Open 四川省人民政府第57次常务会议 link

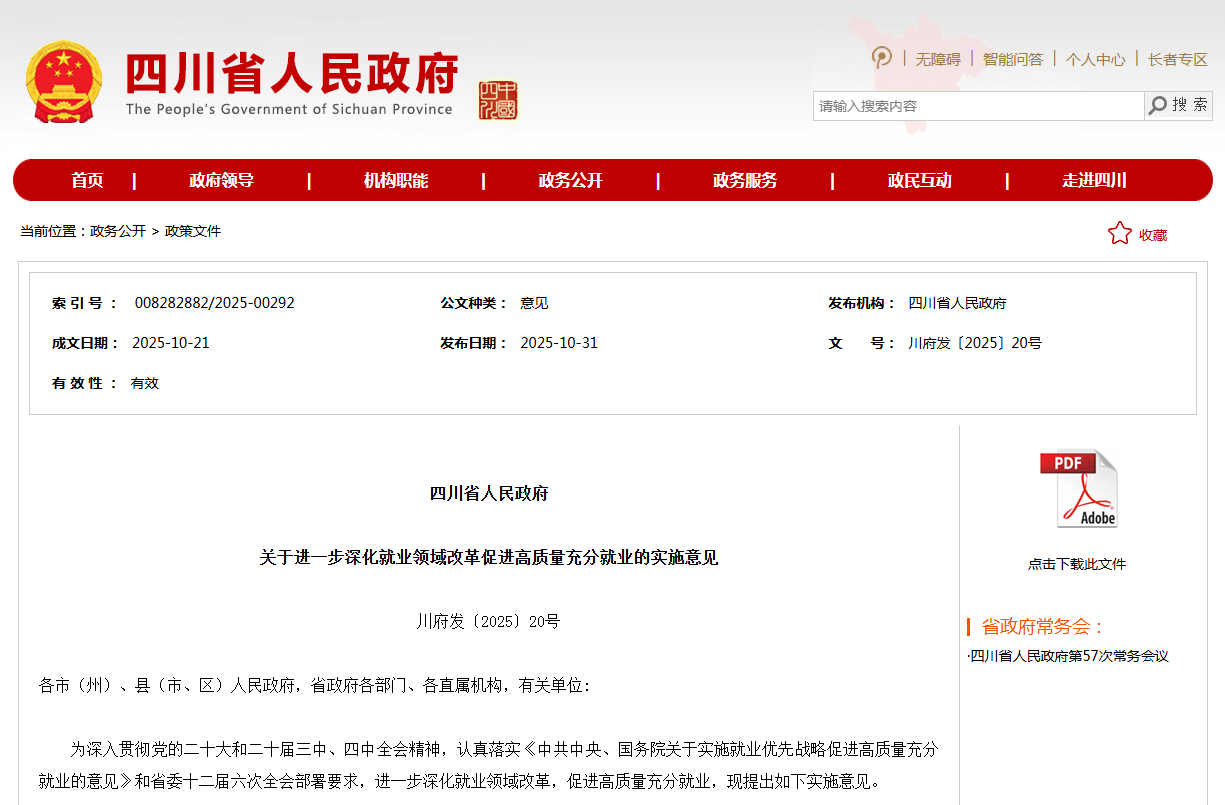(x=1069, y=656)
